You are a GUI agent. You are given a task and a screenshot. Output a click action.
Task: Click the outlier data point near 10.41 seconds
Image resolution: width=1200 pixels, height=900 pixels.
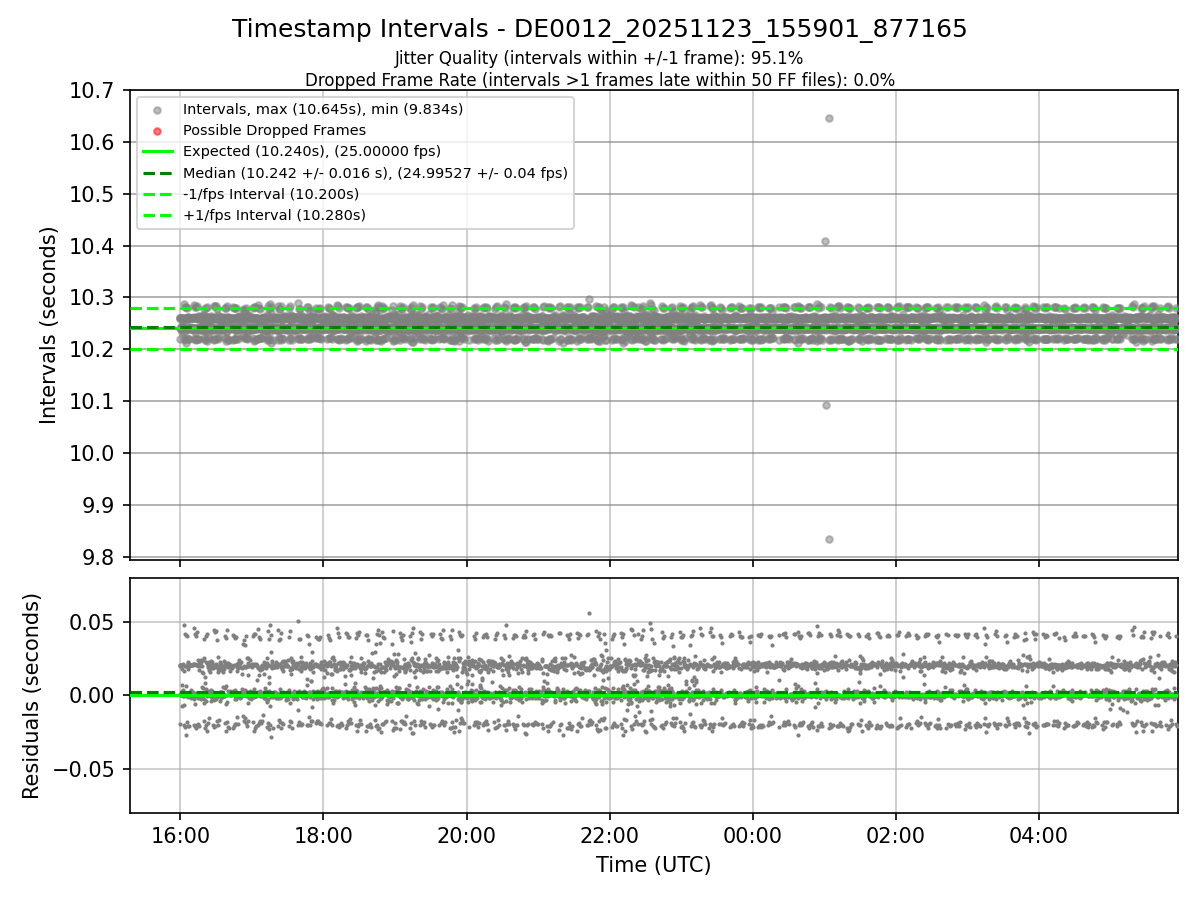(x=825, y=241)
